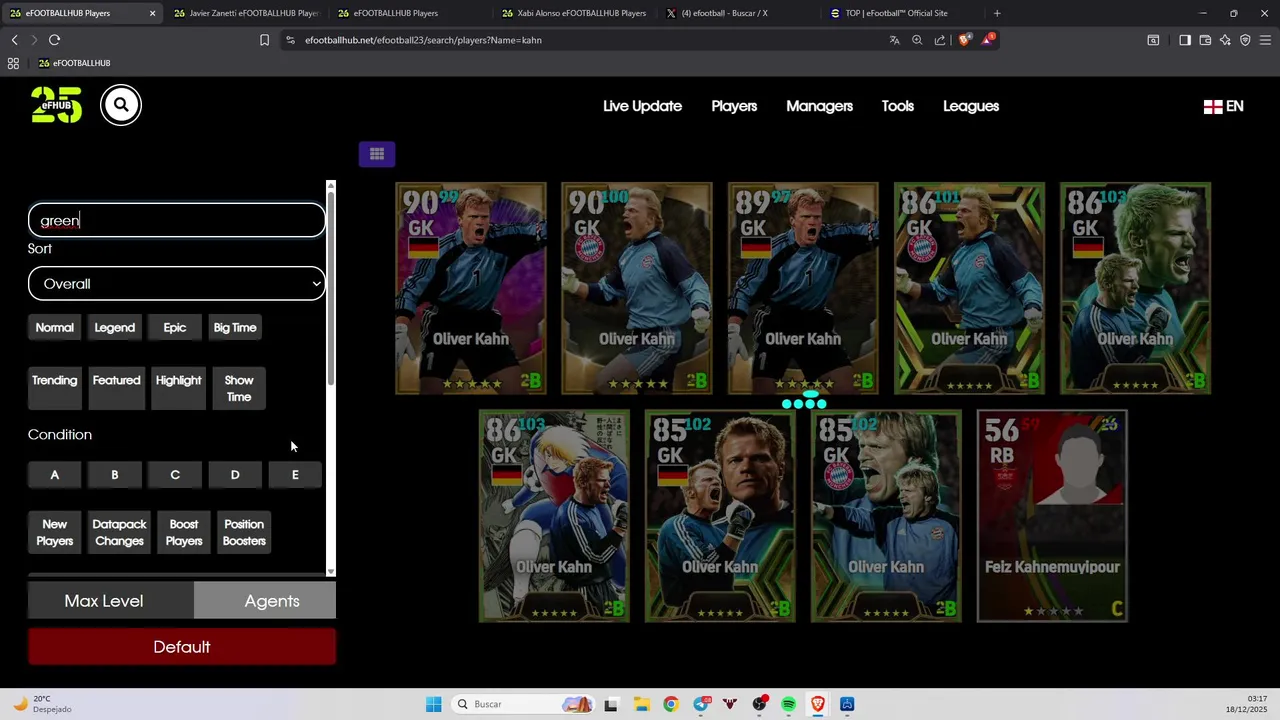
Task: Toggle the New Players filter
Action: tap(54, 533)
